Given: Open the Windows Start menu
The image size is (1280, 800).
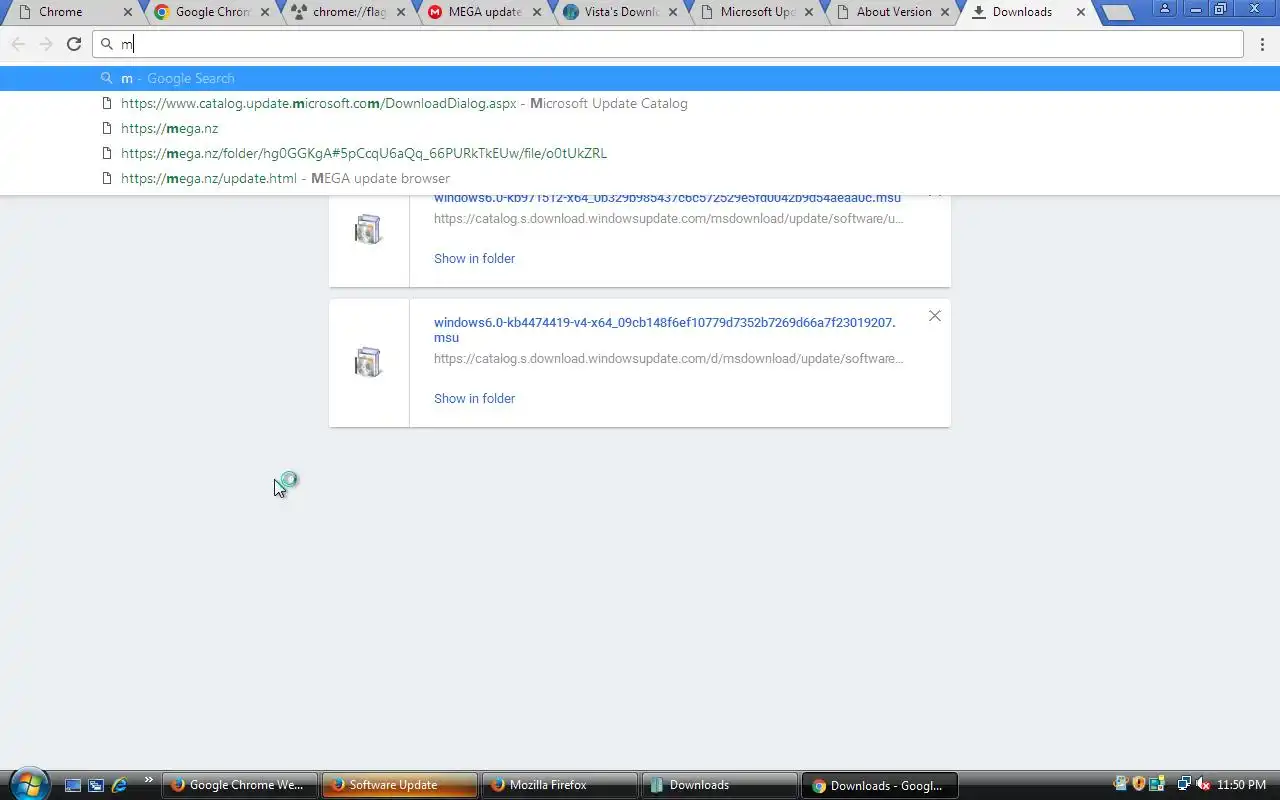Looking at the screenshot, I should coord(27,784).
